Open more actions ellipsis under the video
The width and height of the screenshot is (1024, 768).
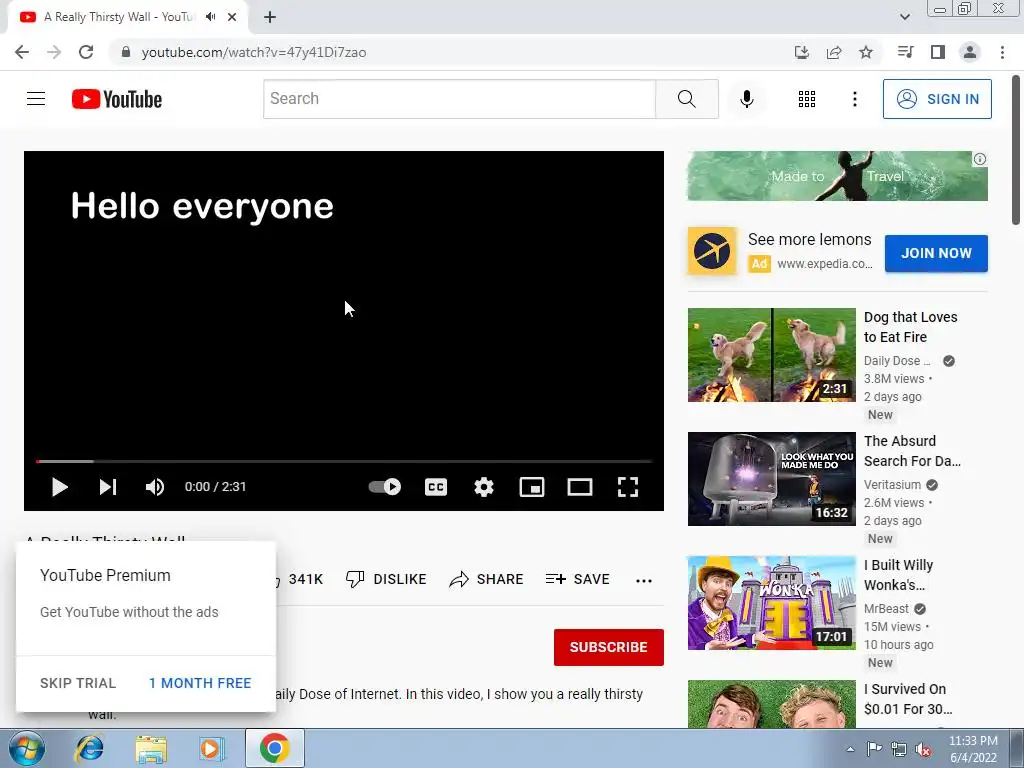pyautogui.click(x=644, y=580)
